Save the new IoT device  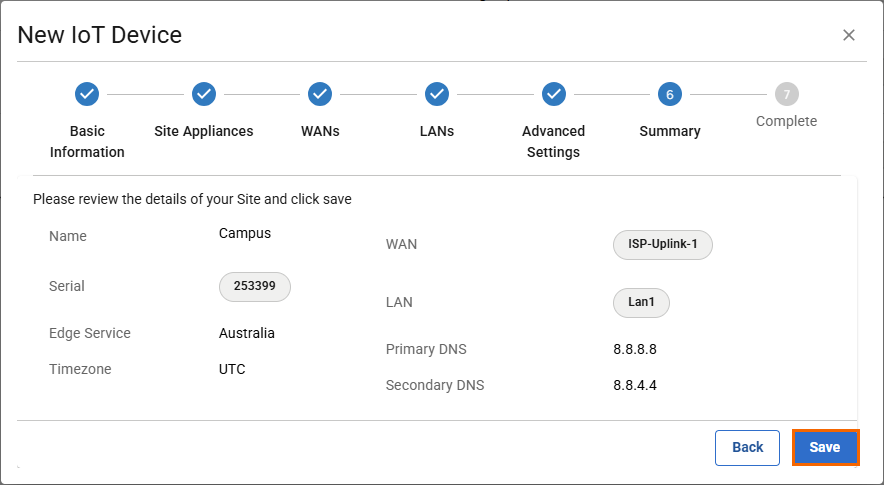pyautogui.click(x=825, y=447)
